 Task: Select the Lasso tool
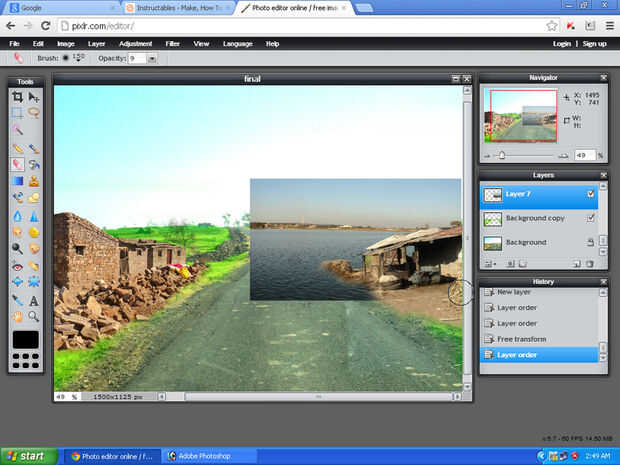coord(34,113)
